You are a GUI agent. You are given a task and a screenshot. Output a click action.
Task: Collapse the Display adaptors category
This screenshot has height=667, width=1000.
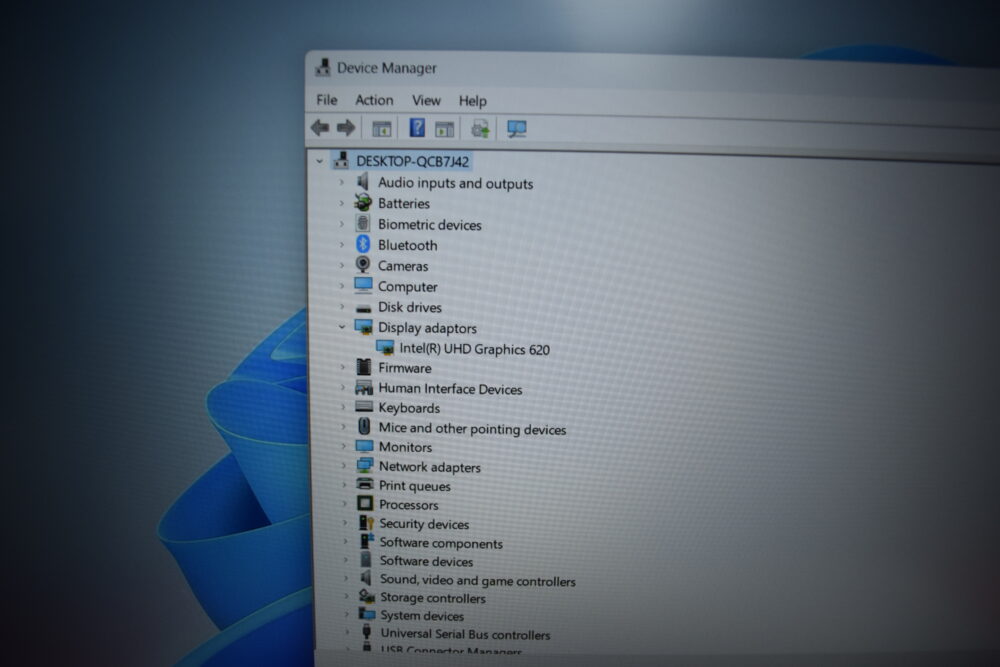pos(342,326)
